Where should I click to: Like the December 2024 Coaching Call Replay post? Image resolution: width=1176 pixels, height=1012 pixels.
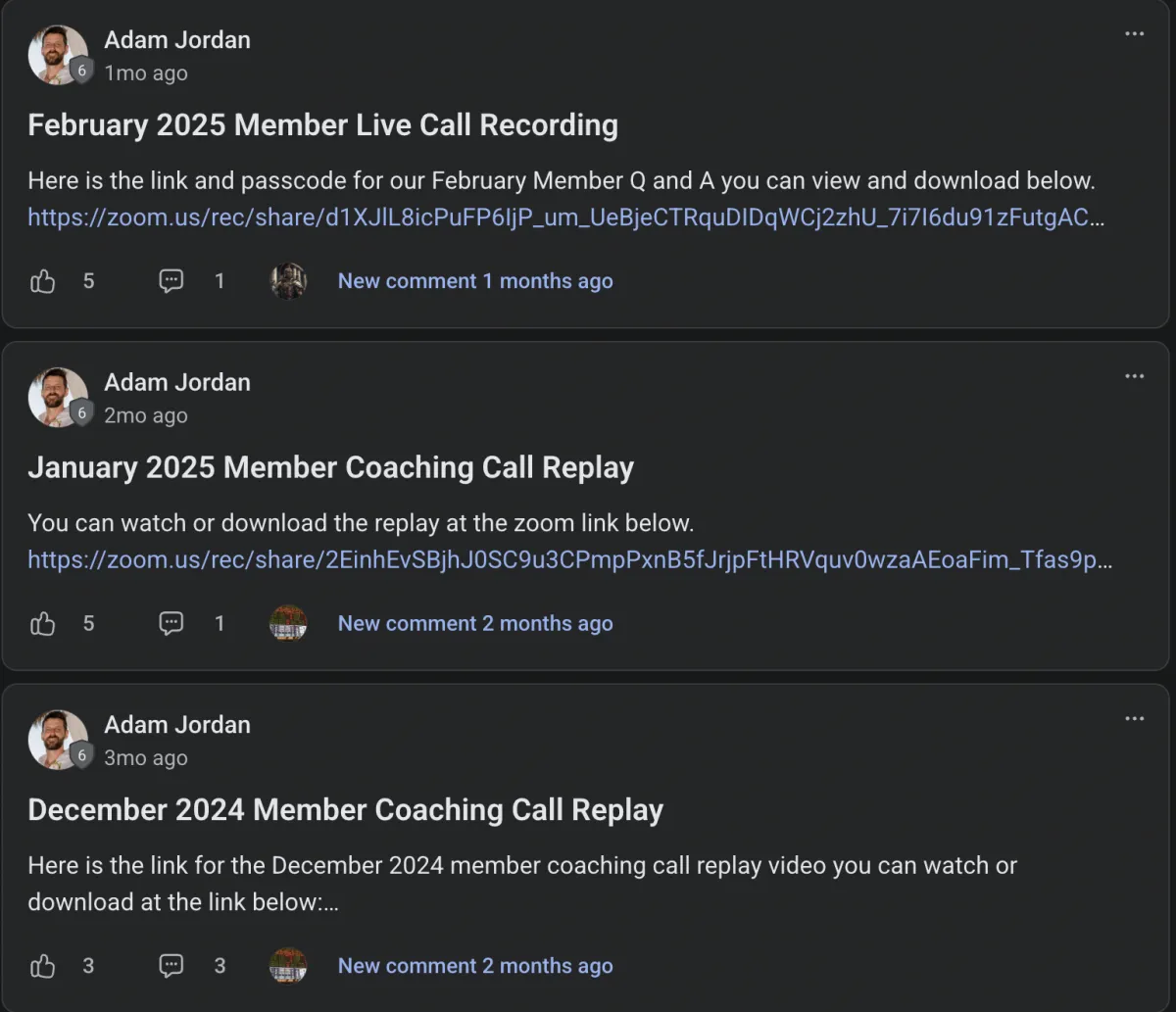tap(43, 966)
